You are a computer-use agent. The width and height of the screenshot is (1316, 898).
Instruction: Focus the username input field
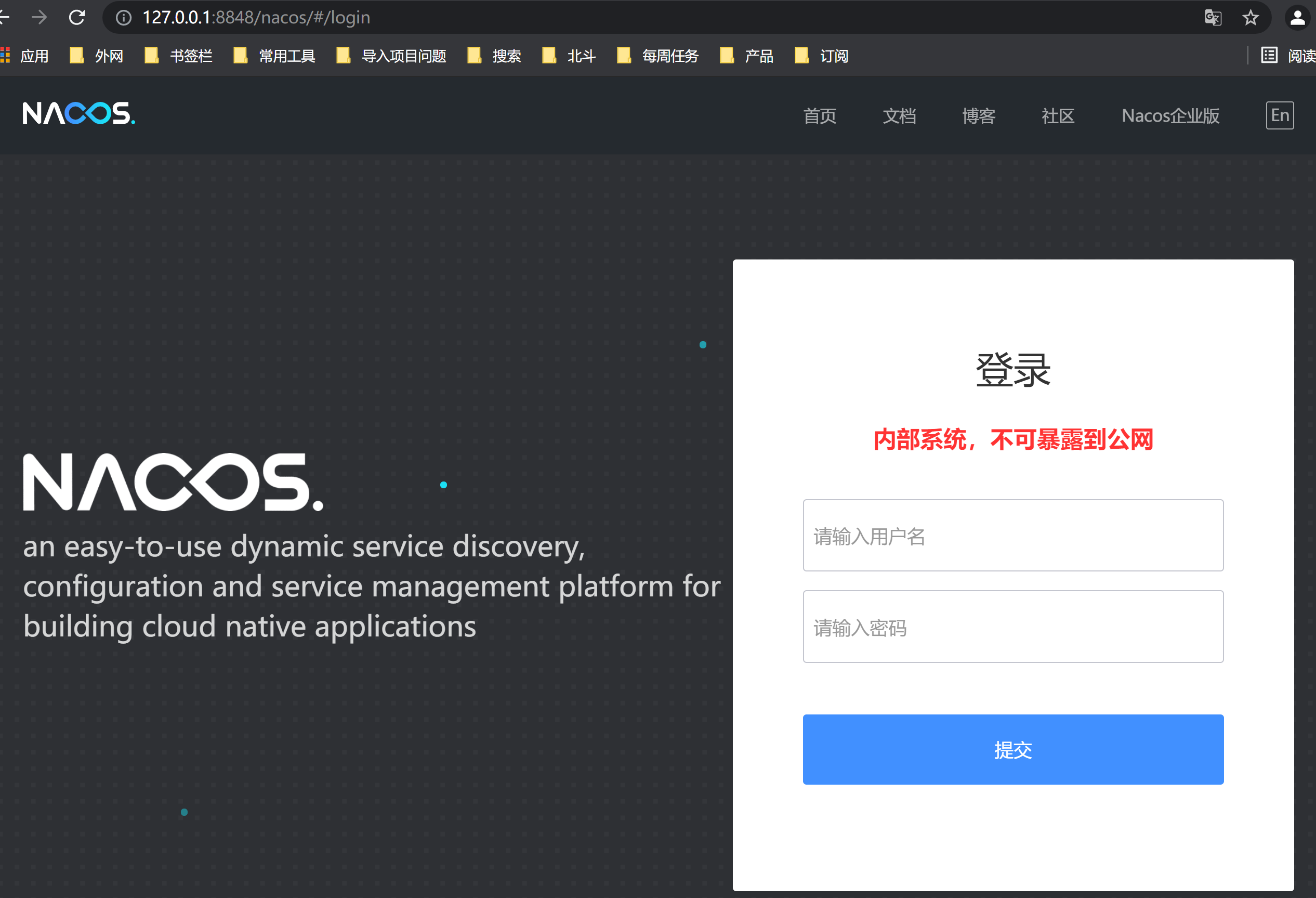pyautogui.click(x=1012, y=536)
